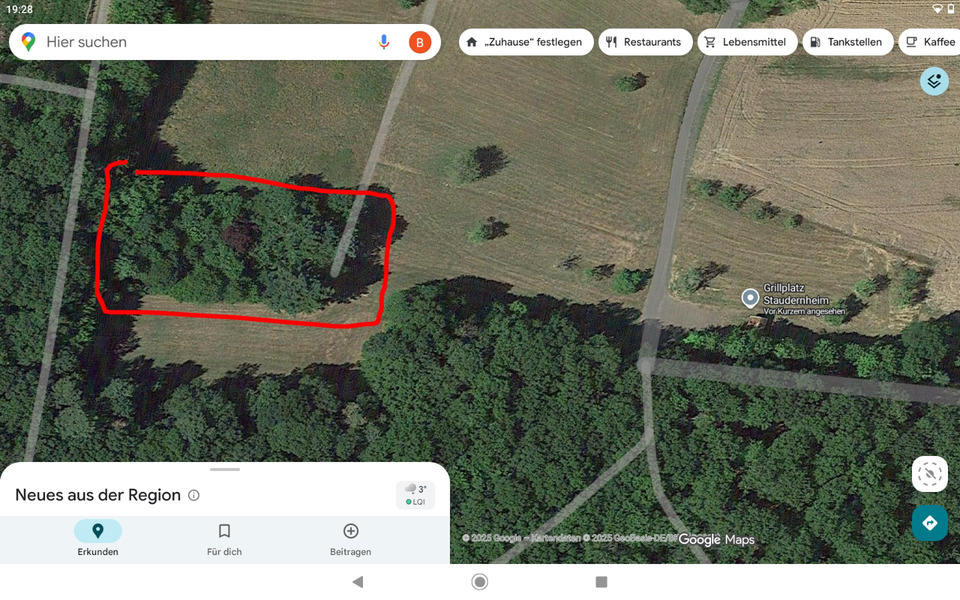Tap the Android back navigation button
Viewport: 960px width, 600px height.
(358, 582)
